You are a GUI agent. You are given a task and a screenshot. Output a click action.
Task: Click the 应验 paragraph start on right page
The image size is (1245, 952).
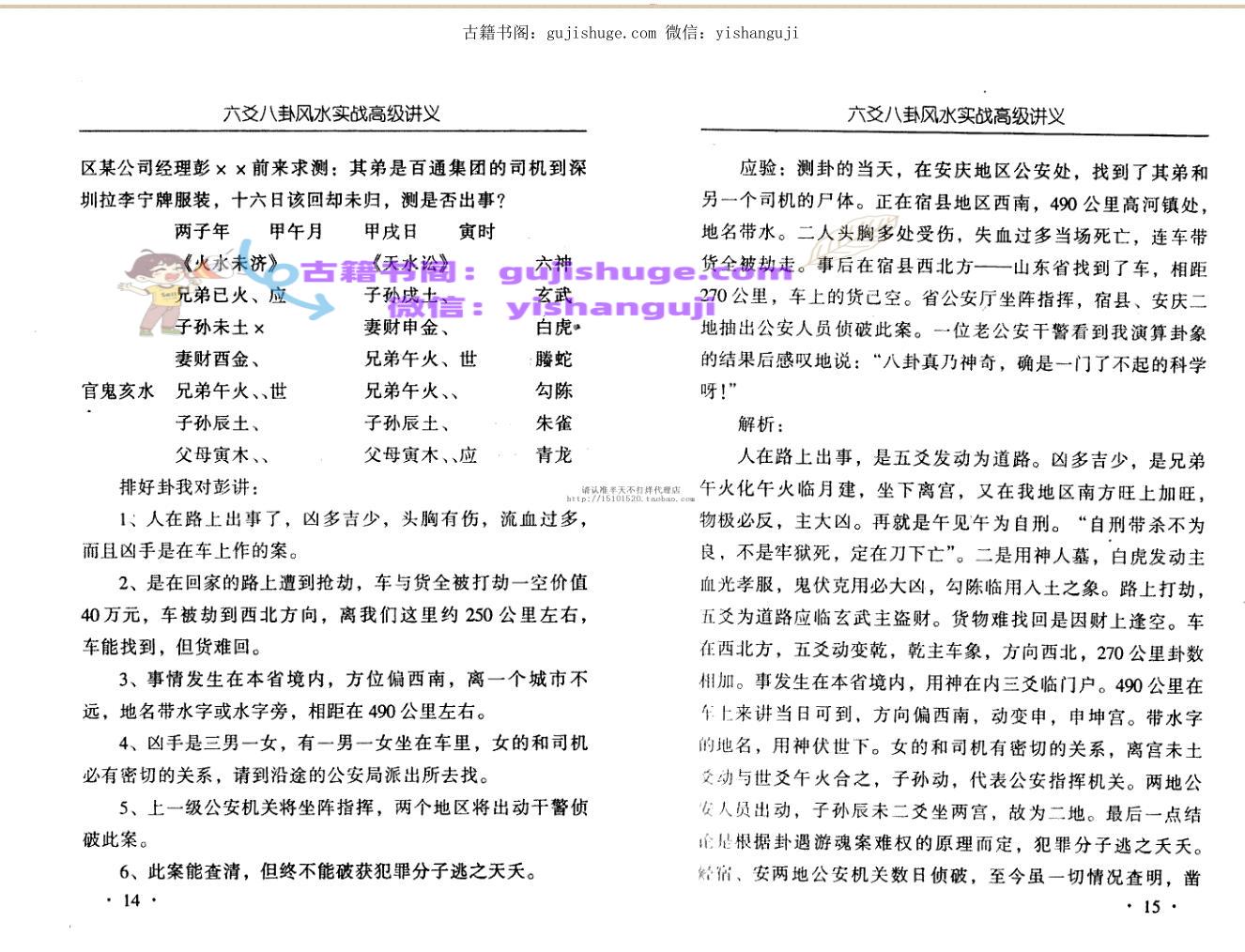759,170
